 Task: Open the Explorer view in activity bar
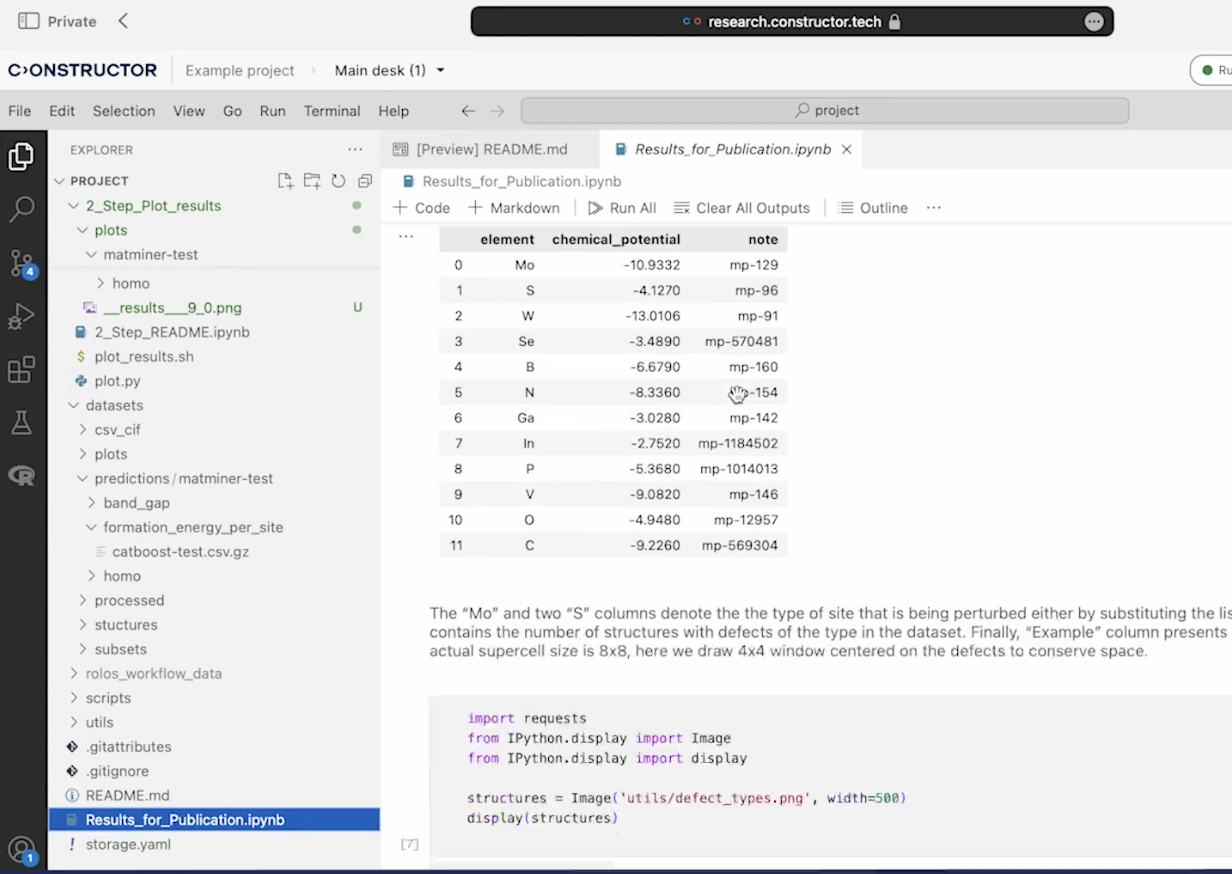[x=21, y=157]
